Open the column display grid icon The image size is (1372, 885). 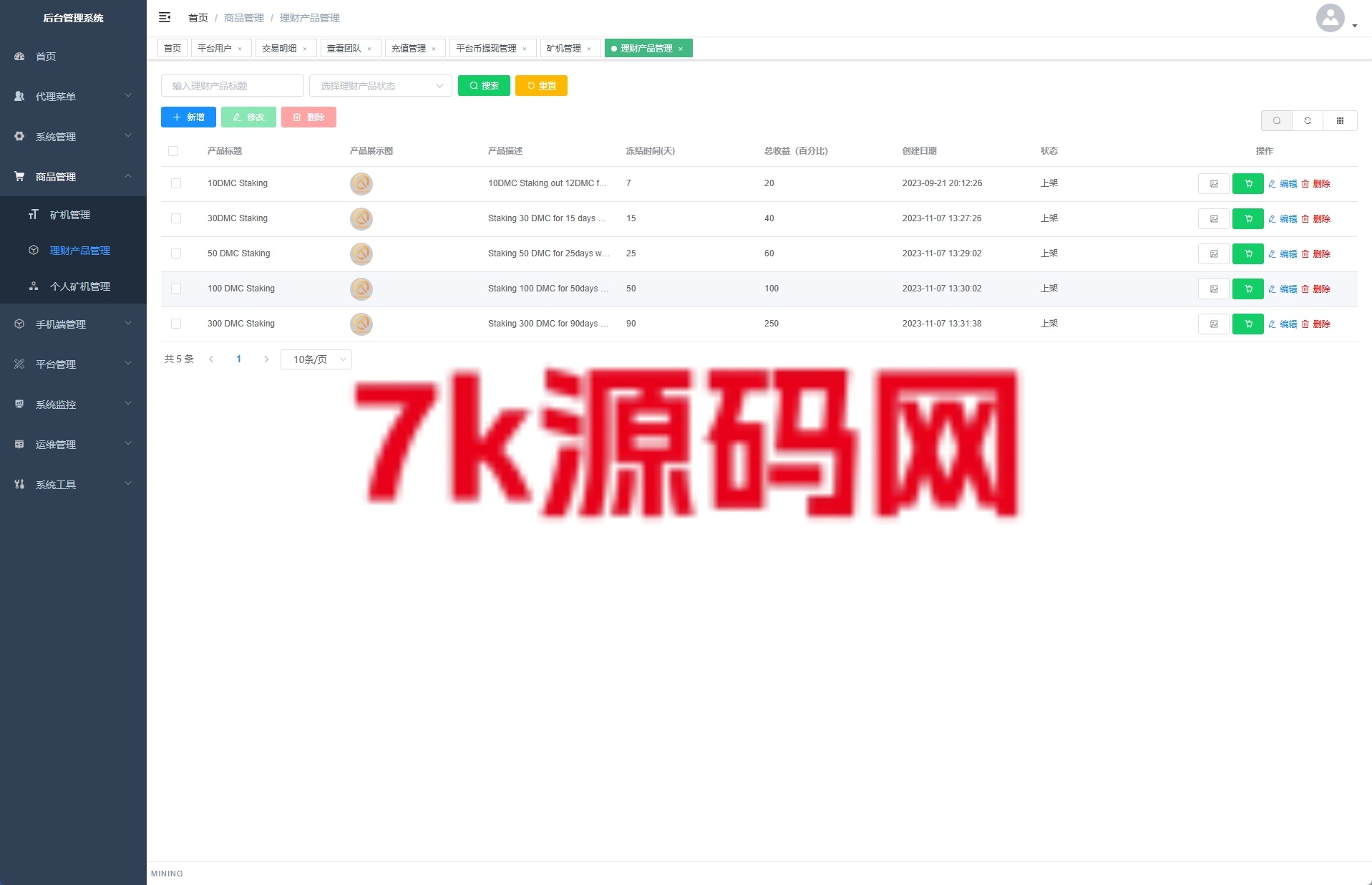coord(1341,120)
